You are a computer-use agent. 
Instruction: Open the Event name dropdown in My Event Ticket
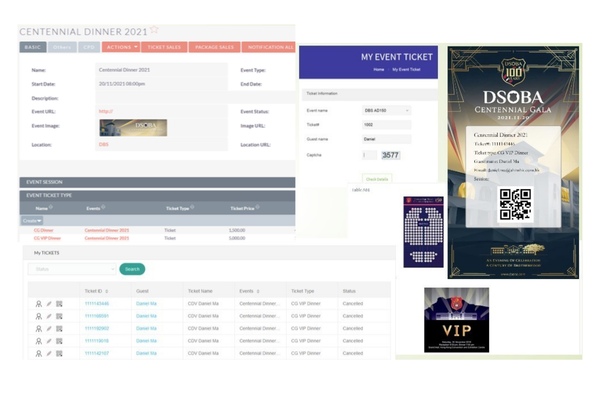386,109
